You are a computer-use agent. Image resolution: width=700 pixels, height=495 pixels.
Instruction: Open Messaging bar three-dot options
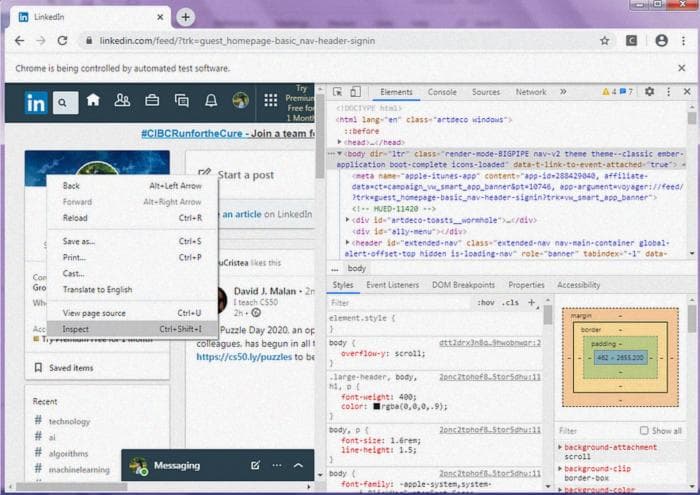[277, 466]
